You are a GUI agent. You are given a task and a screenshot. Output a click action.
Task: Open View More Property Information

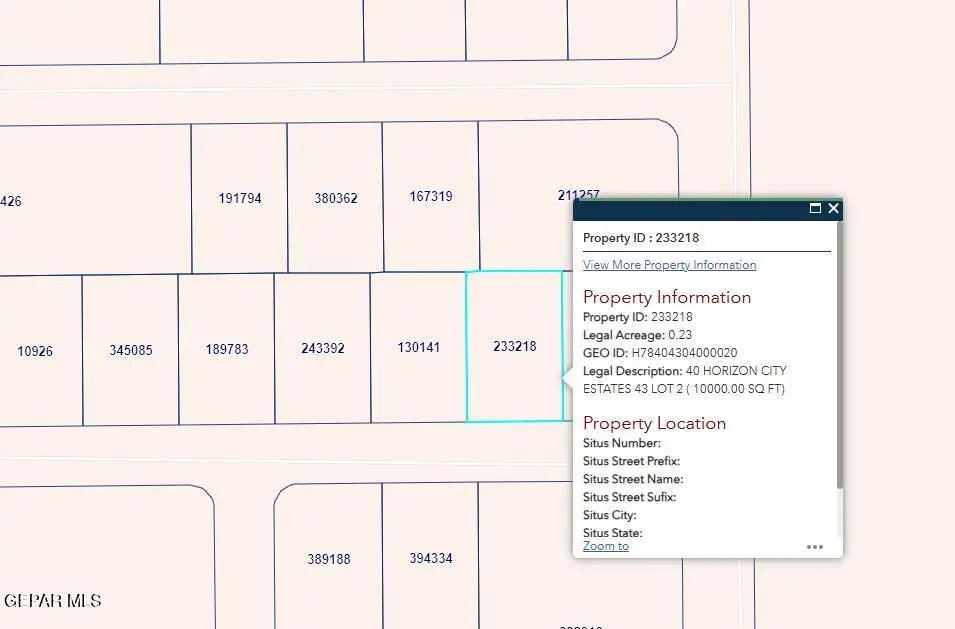(x=669, y=264)
